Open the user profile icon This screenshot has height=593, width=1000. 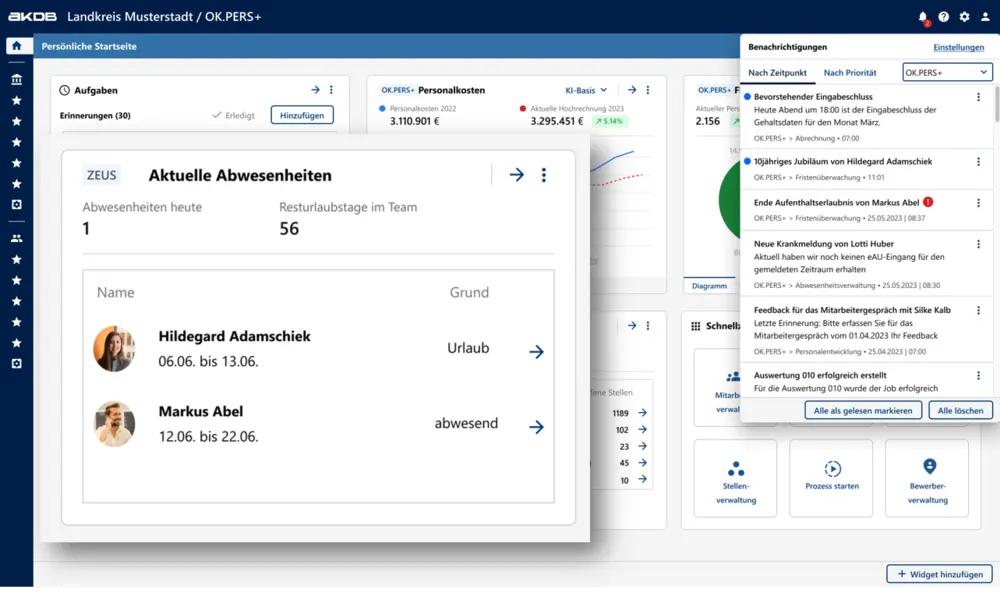coord(985,17)
